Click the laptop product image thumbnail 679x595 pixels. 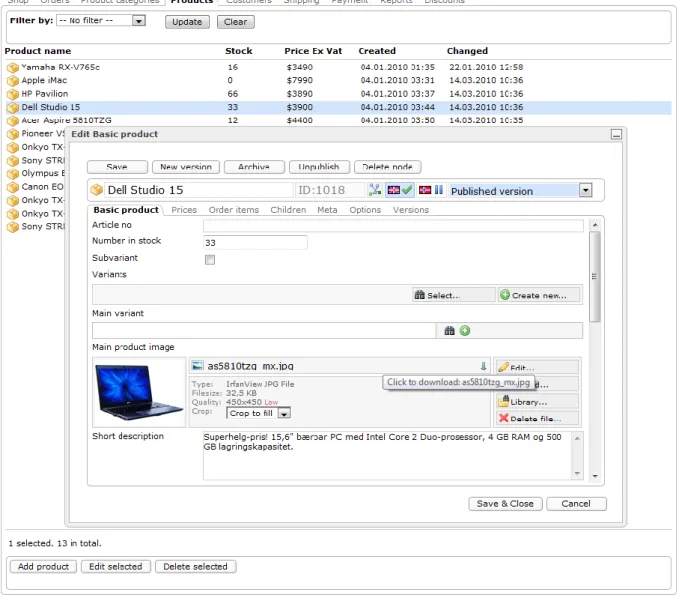(x=139, y=392)
